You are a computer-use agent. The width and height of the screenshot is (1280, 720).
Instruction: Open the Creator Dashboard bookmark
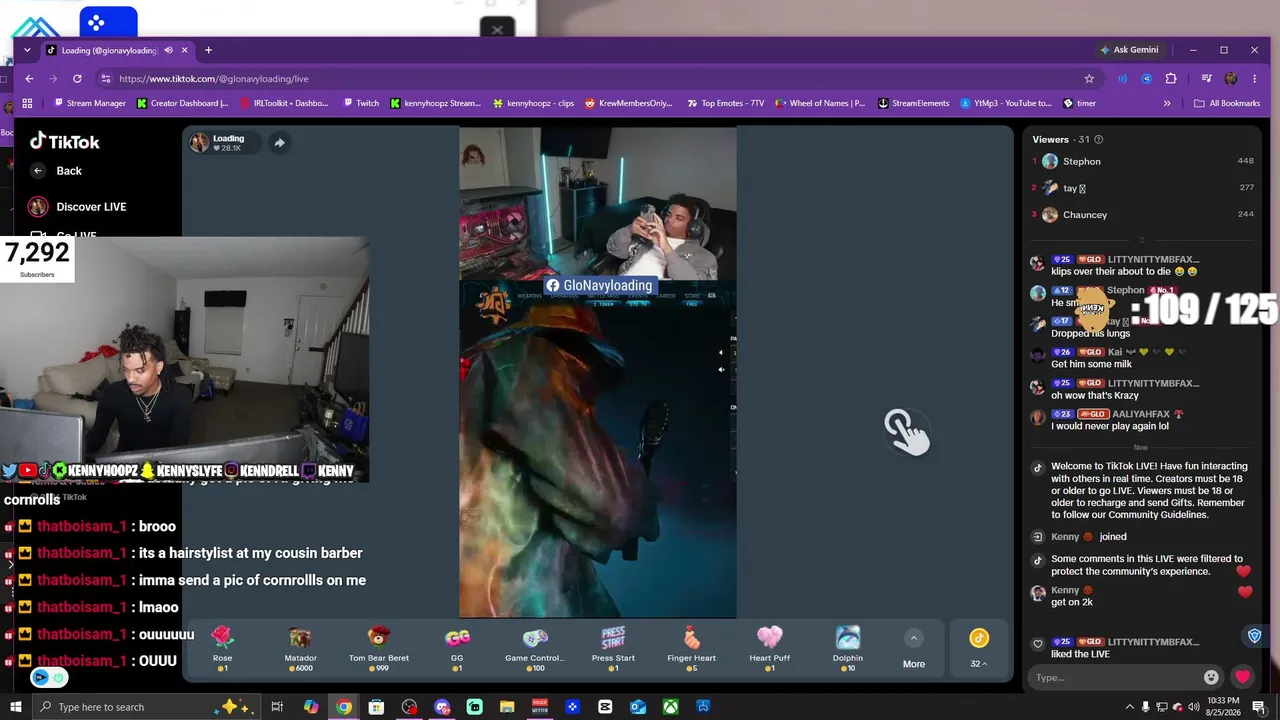pos(183,103)
